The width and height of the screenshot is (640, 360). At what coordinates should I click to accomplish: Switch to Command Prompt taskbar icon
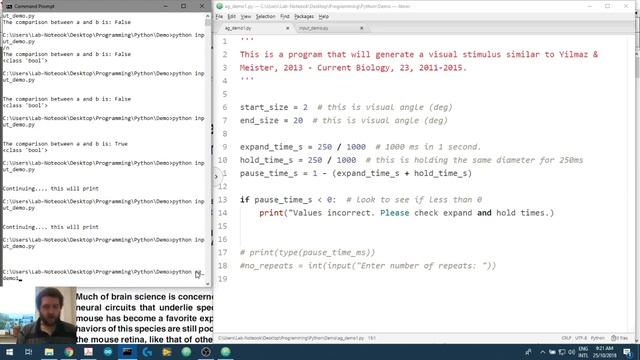[127, 352]
